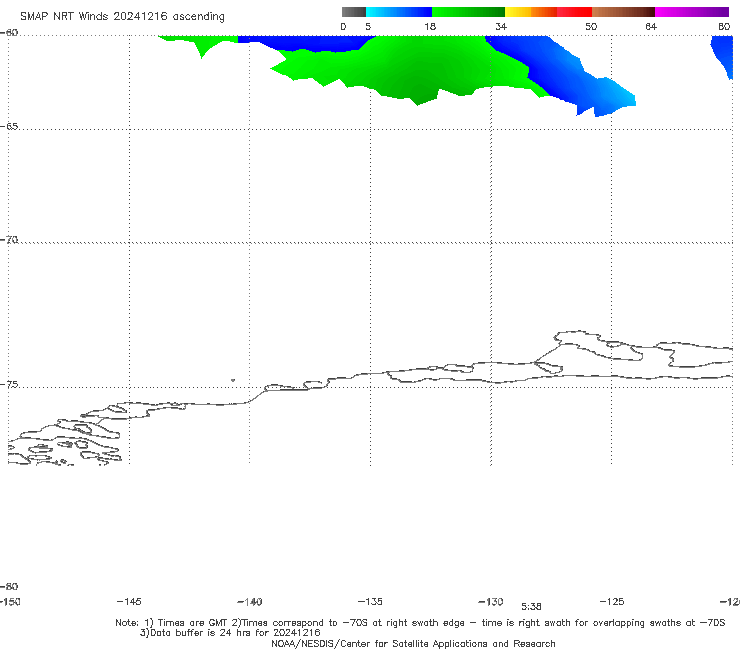The image size is (740, 650).
Task: Click the credit 'NOAA/NESDIS/Center for Satellite Applications and Research'
Action: point(413,643)
